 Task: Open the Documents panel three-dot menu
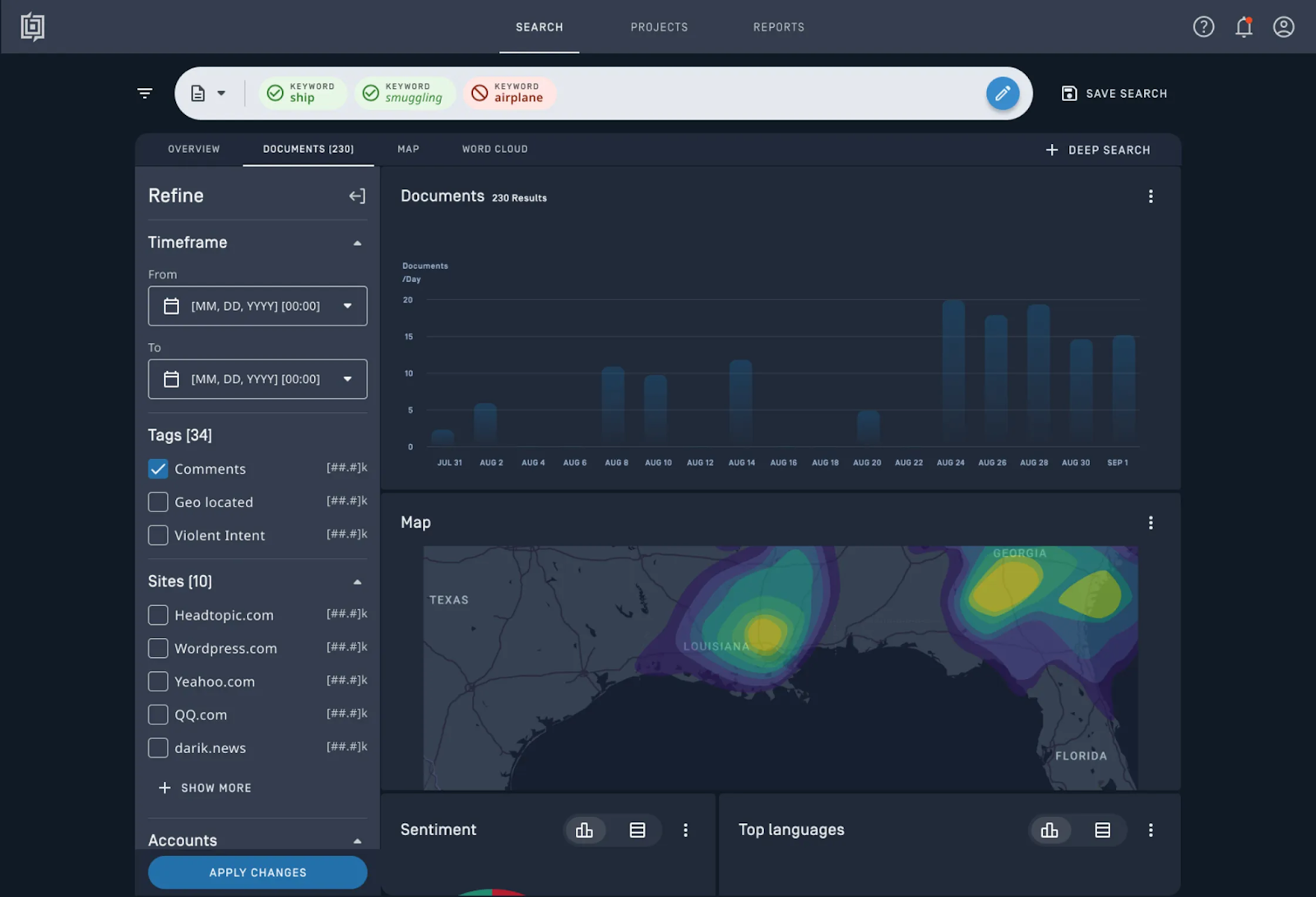[1151, 197]
